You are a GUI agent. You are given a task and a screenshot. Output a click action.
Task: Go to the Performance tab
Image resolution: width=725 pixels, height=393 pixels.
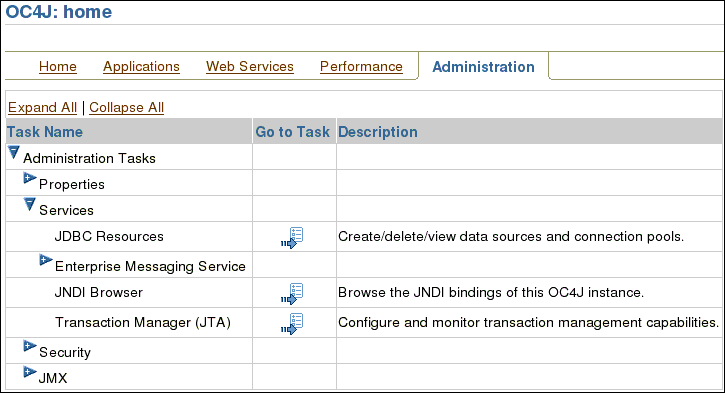361,67
